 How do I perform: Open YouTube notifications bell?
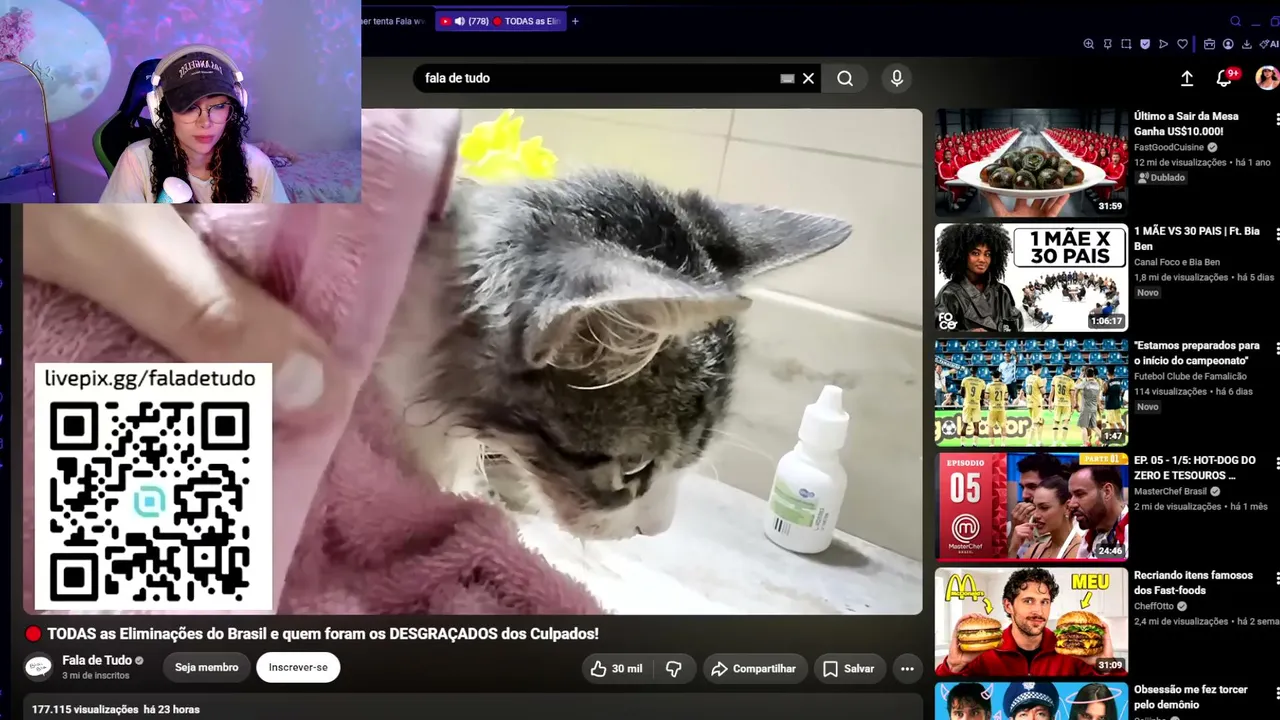point(1224,78)
